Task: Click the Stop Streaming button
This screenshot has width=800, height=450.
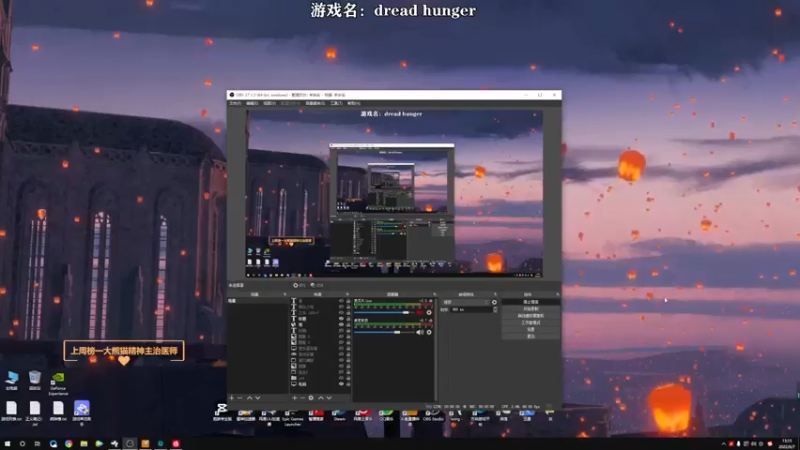Action: tap(531, 302)
